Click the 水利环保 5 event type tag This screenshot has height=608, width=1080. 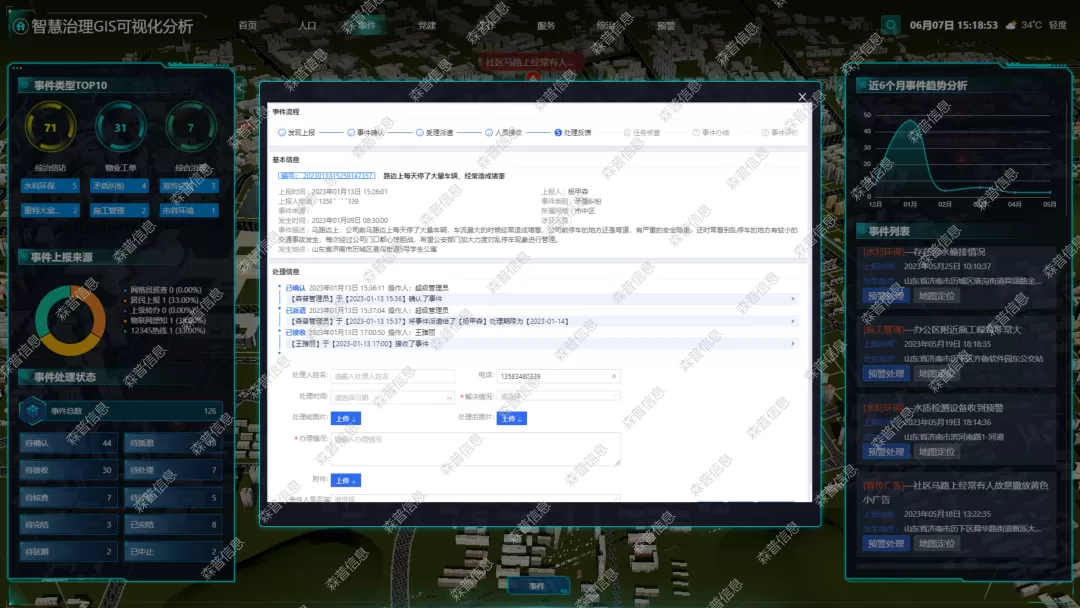(50, 186)
